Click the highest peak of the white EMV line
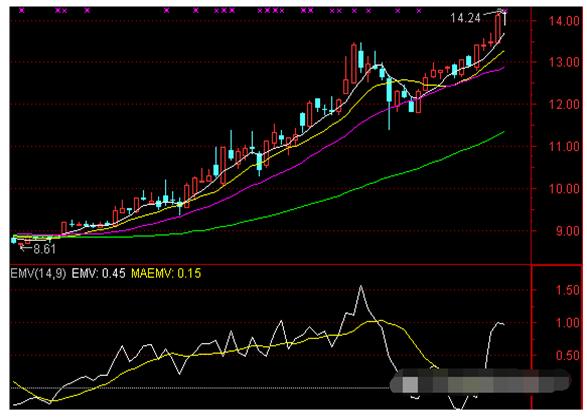This screenshot has height=417, width=587. (361, 286)
